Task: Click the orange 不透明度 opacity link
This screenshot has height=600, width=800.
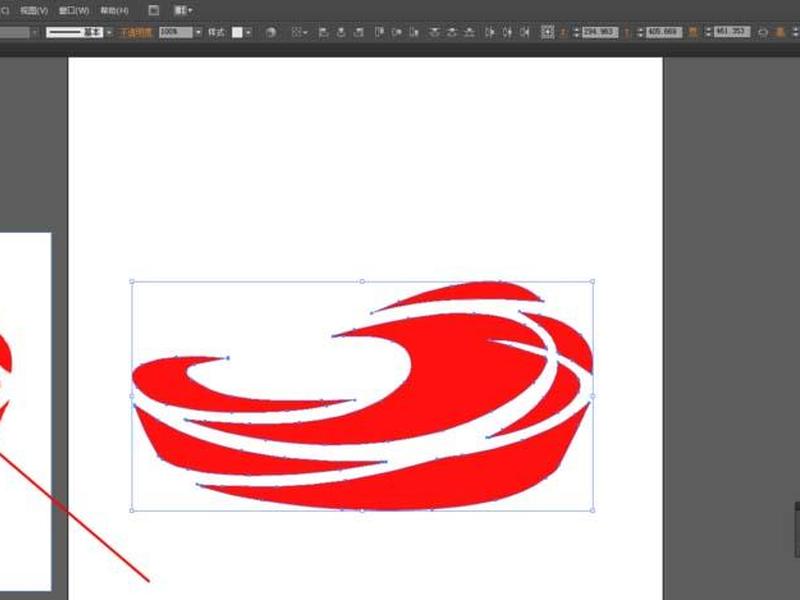Action: pyautogui.click(x=136, y=33)
